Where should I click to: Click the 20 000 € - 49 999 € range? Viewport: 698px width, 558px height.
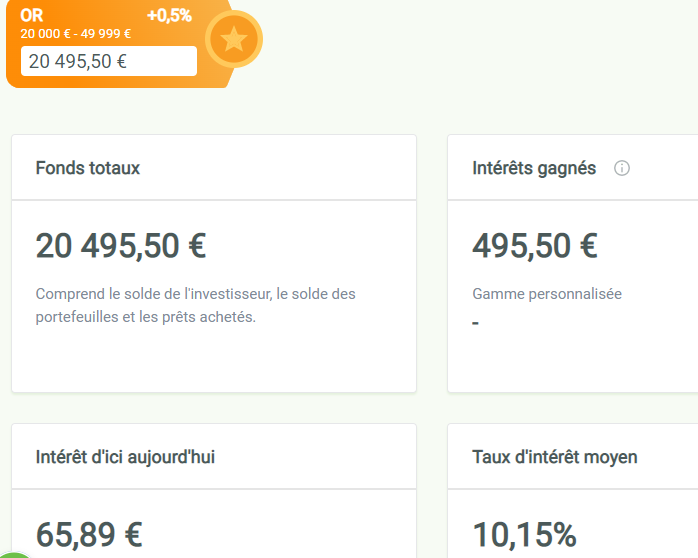76,34
